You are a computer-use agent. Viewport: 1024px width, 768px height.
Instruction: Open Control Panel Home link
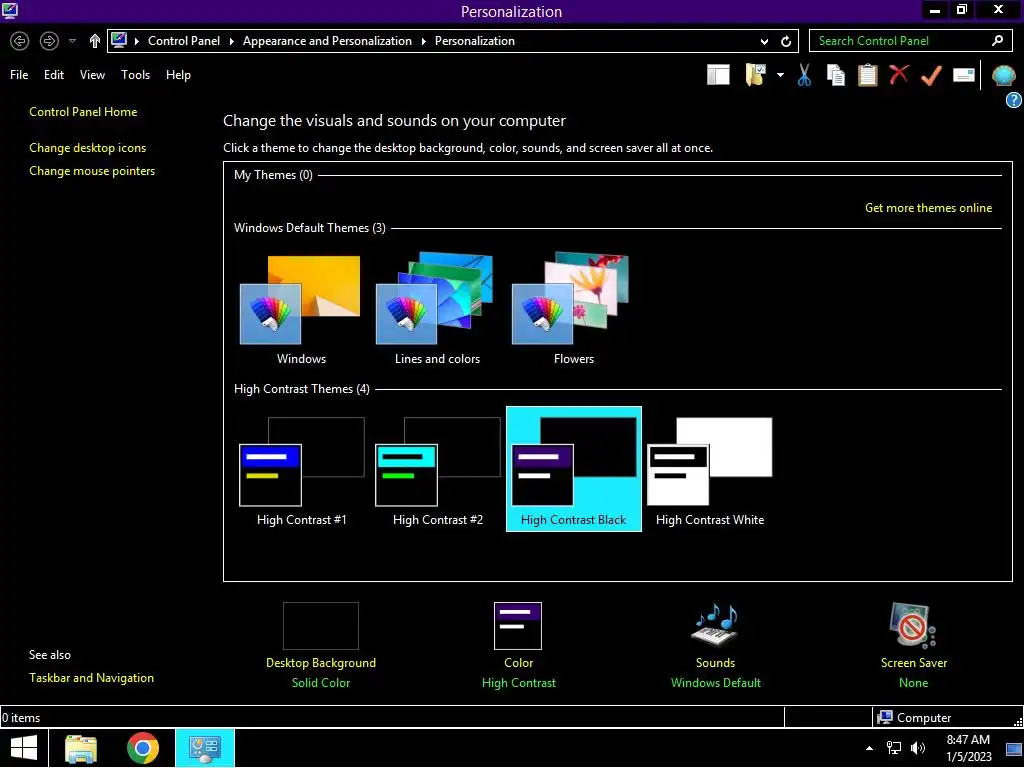83,112
